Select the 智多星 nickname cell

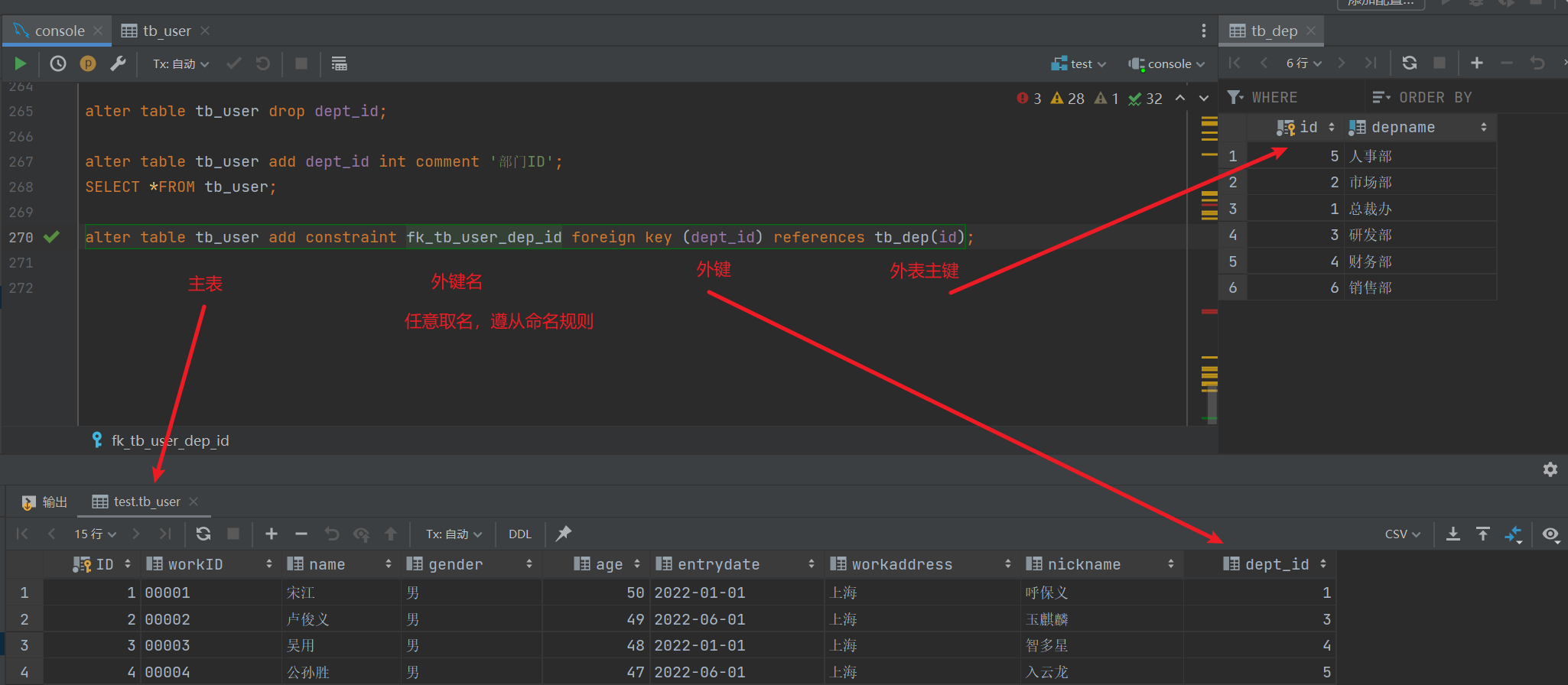click(x=1101, y=645)
